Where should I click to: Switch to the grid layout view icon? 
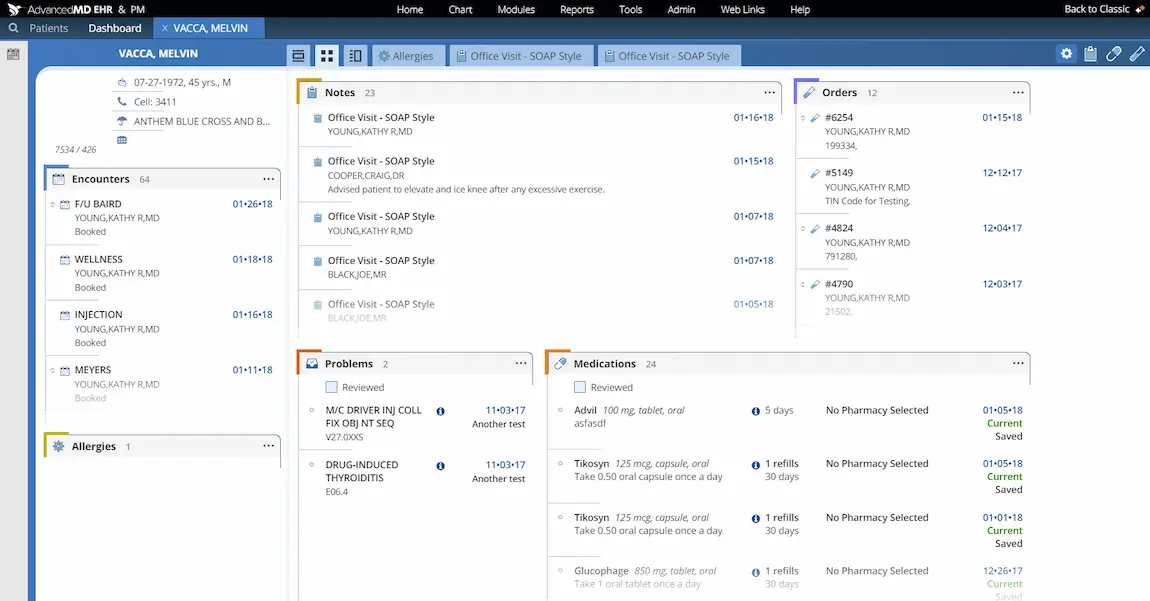coord(327,55)
